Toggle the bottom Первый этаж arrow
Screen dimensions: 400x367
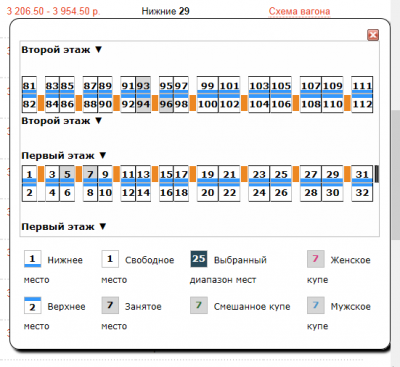103,227
